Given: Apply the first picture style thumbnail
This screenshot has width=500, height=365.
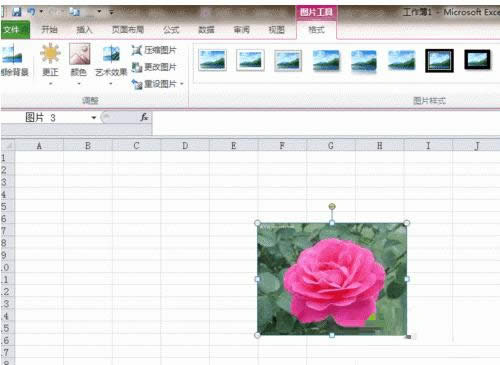Looking at the screenshot, I should 212,60.
